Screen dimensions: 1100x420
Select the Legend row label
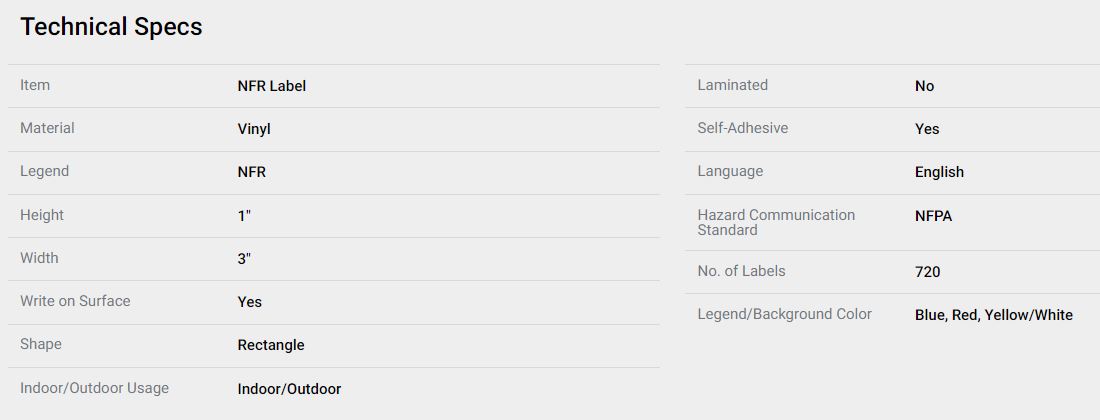coord(44,171)
